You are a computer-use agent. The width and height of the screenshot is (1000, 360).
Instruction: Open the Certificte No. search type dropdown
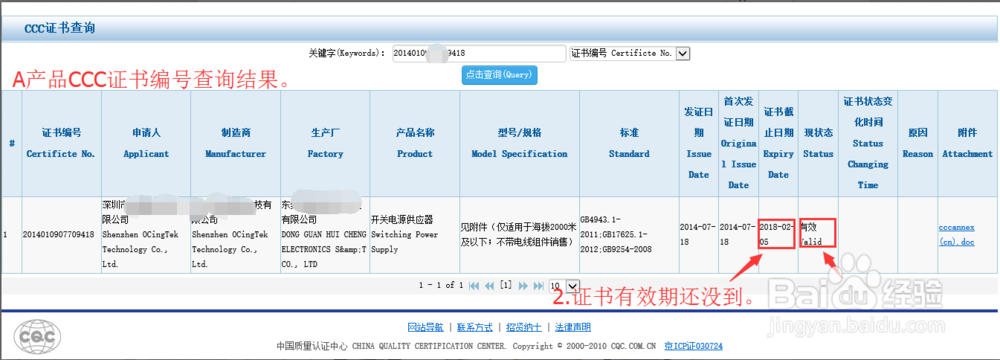point(629,53)
